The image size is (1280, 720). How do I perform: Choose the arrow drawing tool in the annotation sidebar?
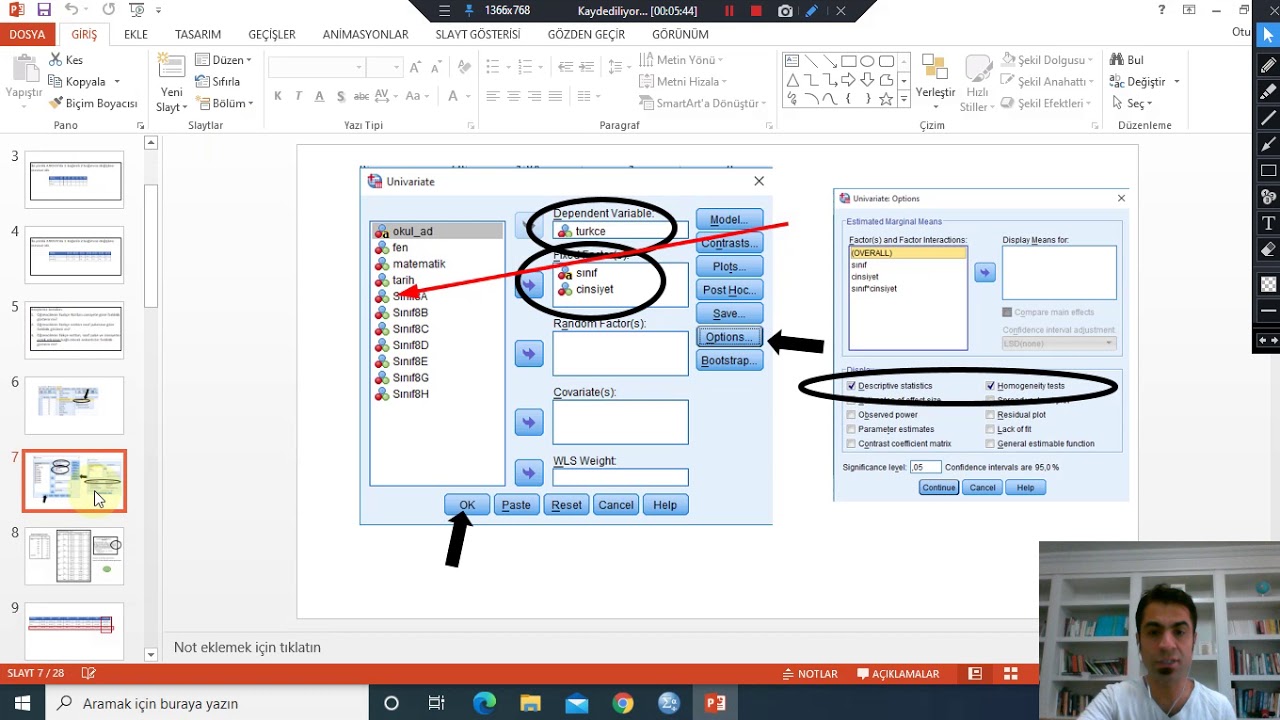tap(1268, 144)
